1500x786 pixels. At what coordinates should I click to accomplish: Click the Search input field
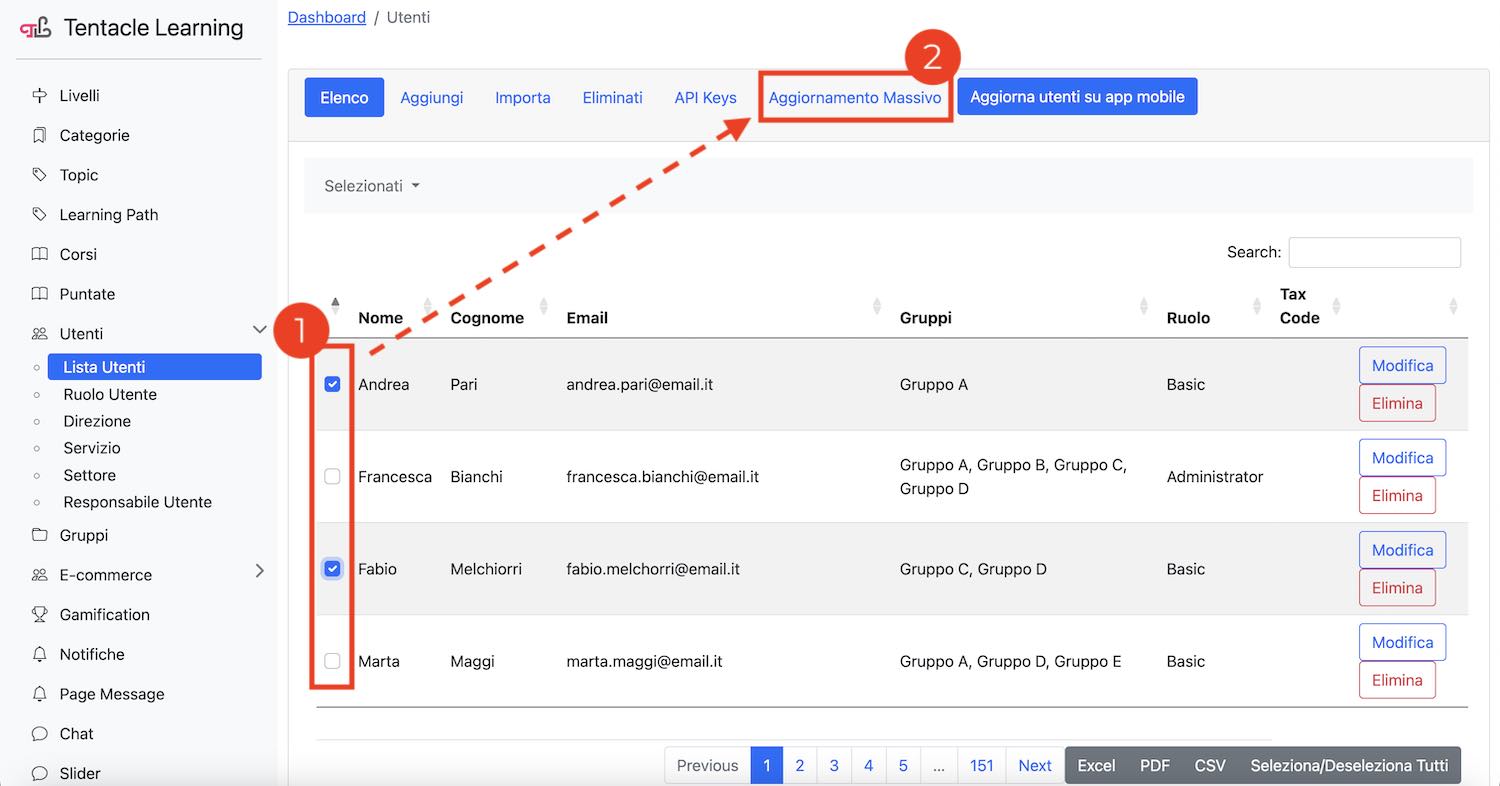click(1374, 252)
